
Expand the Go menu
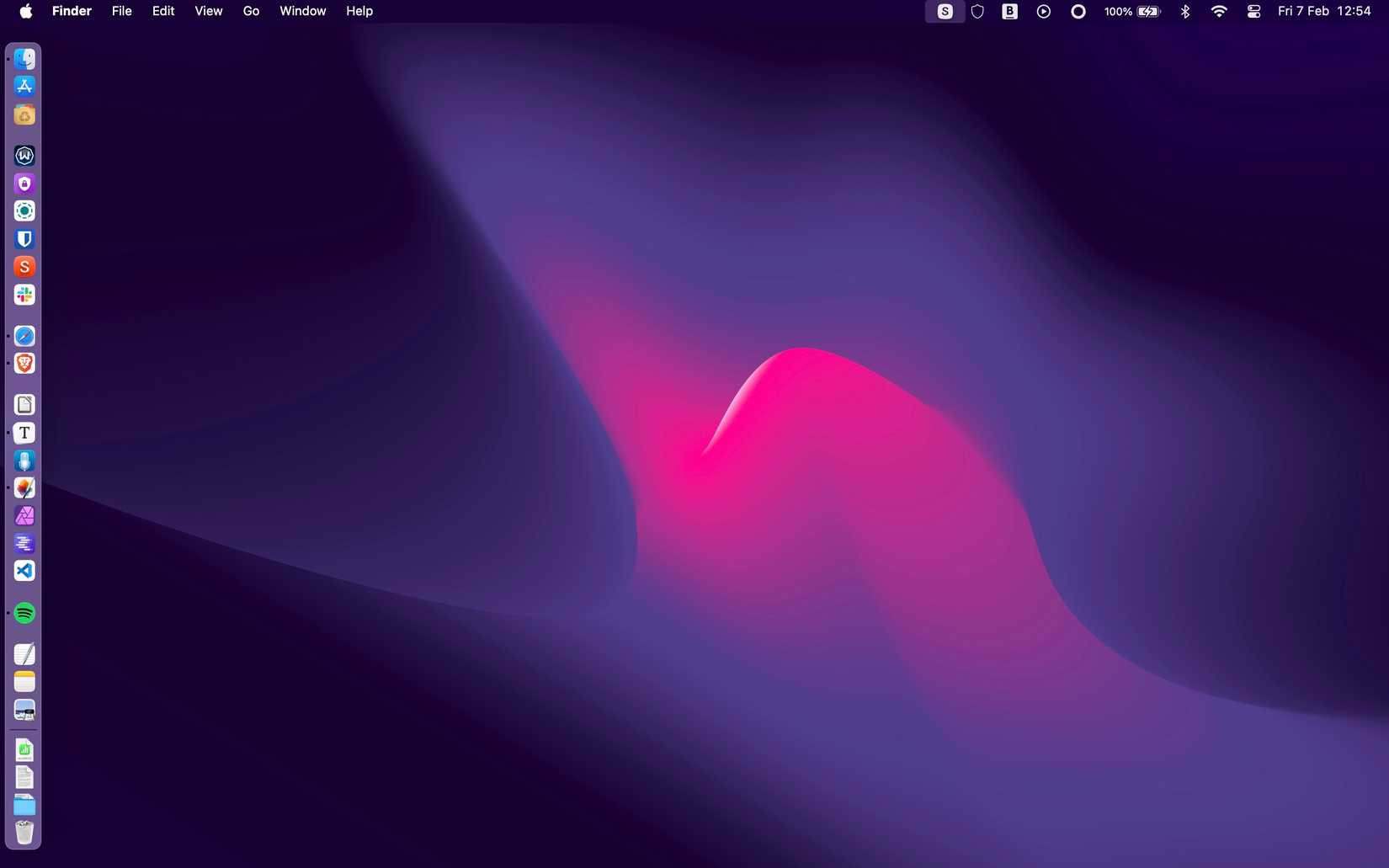(x=250, y=11)
